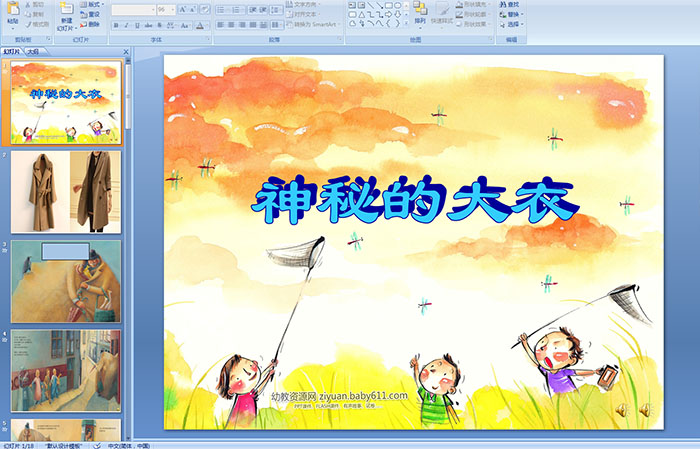This screenshot has width=700, height=449.
Task: Toggle align text left
Action: (x=221, y=25)
